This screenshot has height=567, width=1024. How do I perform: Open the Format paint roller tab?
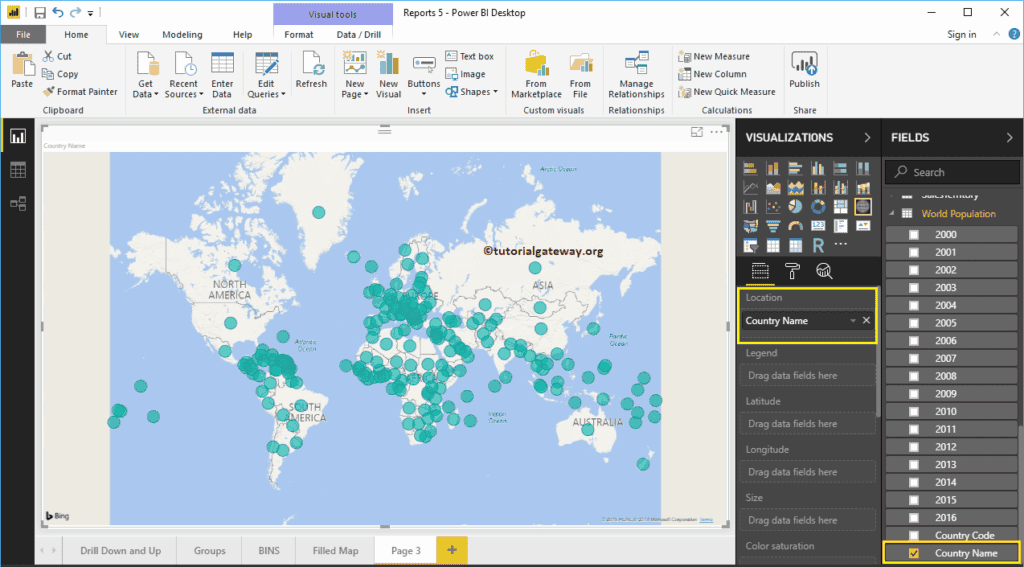792,270
